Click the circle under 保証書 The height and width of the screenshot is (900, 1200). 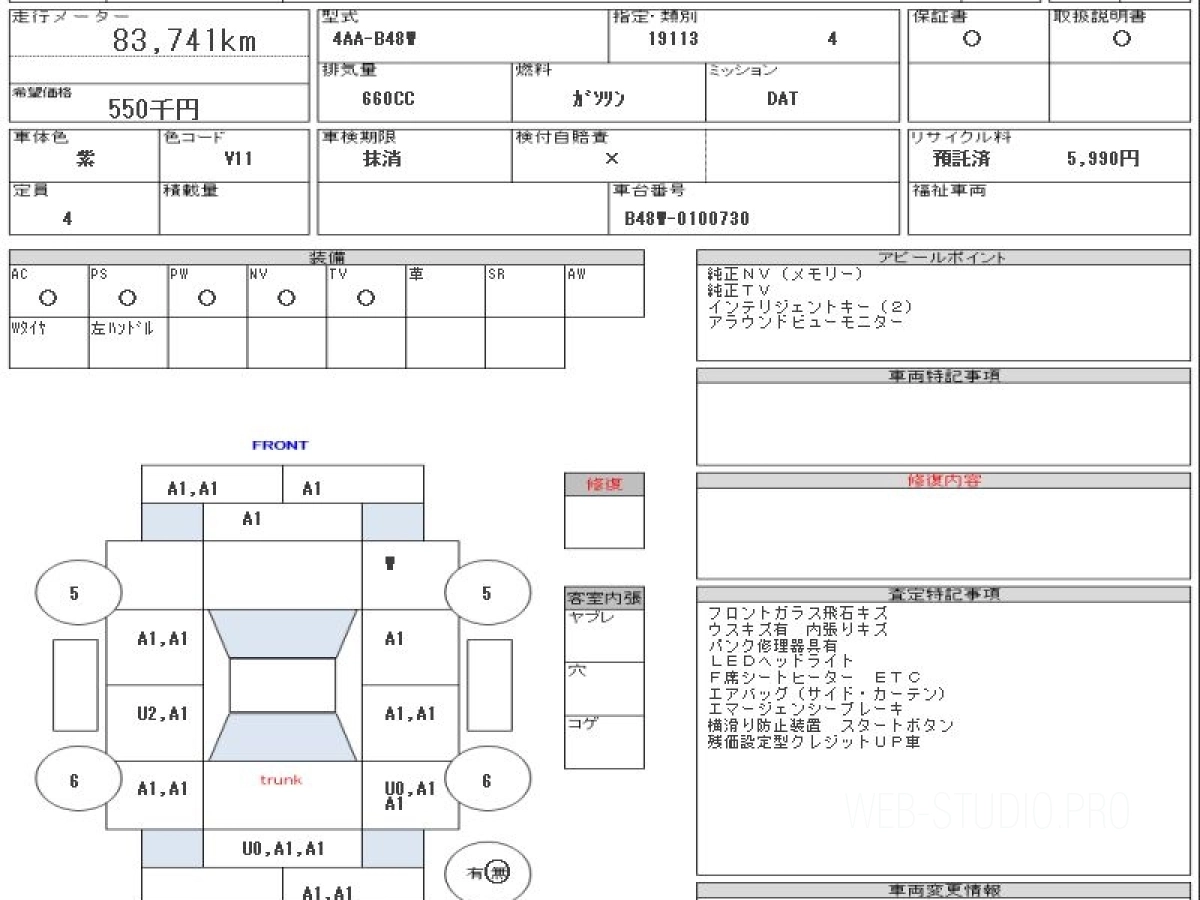[x=971, y=39]
